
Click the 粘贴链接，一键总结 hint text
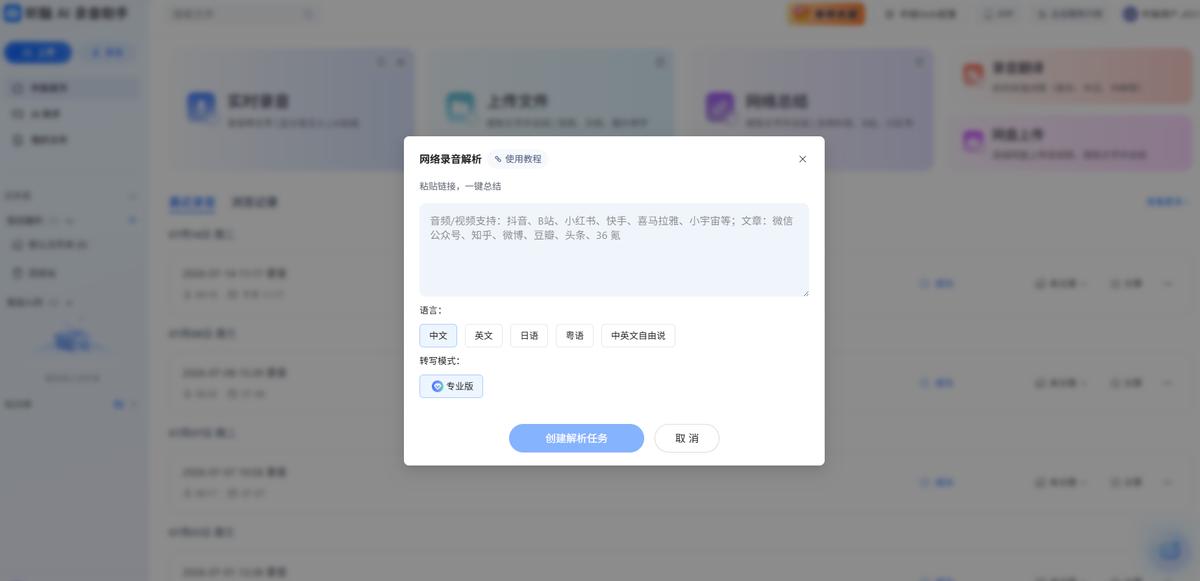pyautogui.click(x=460, y=186)
